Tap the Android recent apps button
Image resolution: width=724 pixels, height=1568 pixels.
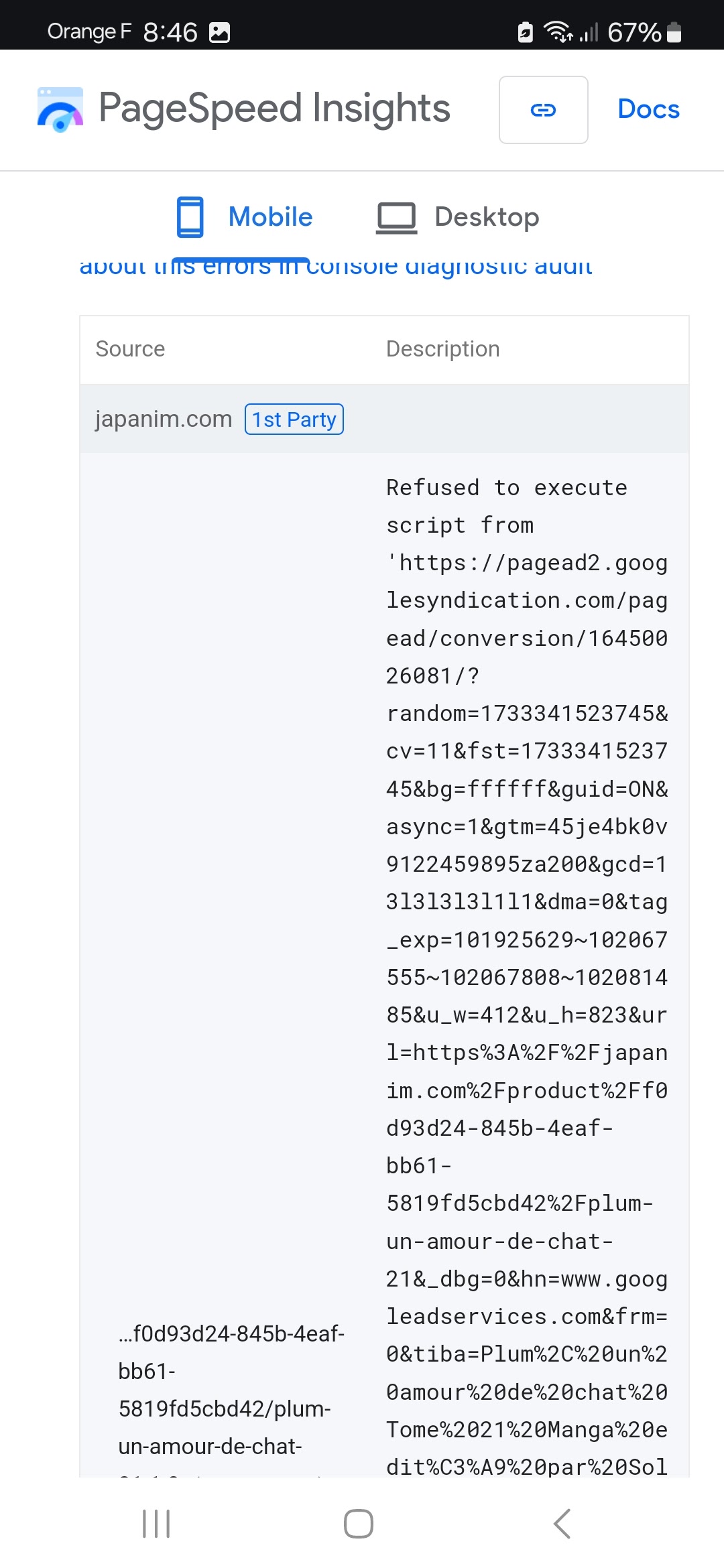click(x=156, y=1524)
